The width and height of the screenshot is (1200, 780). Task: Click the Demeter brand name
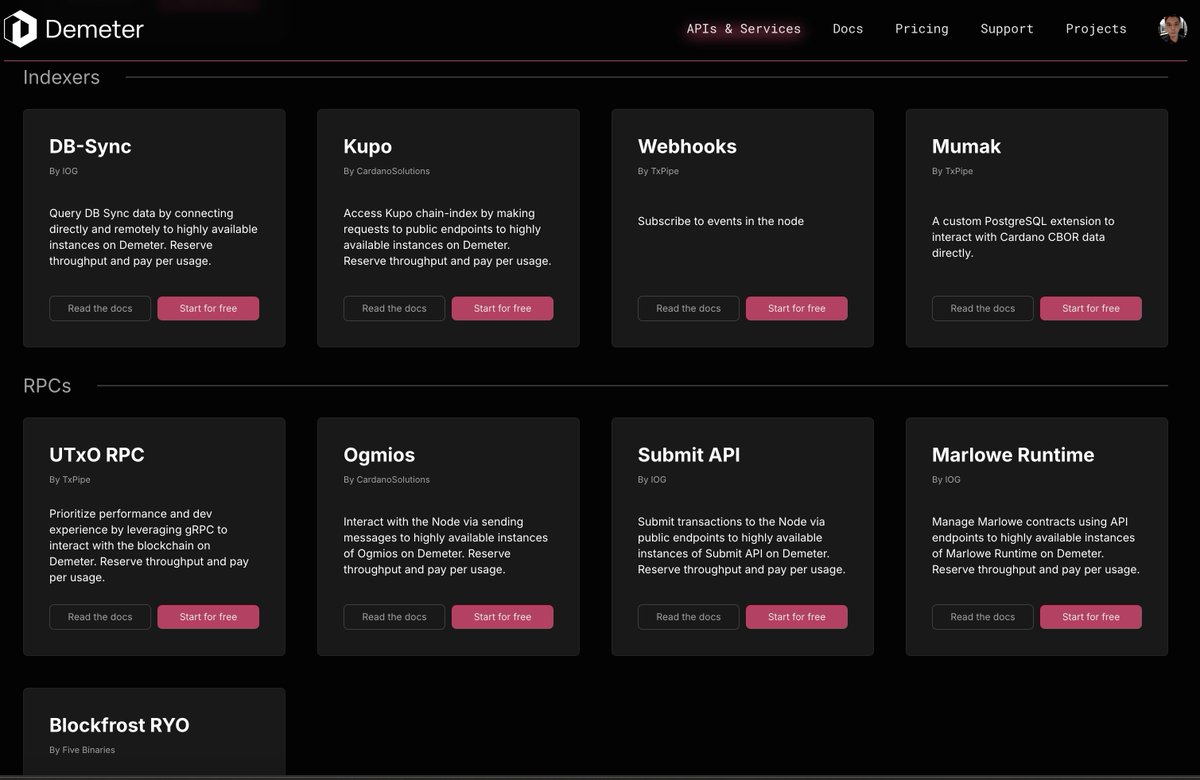(x=94, y=30)
